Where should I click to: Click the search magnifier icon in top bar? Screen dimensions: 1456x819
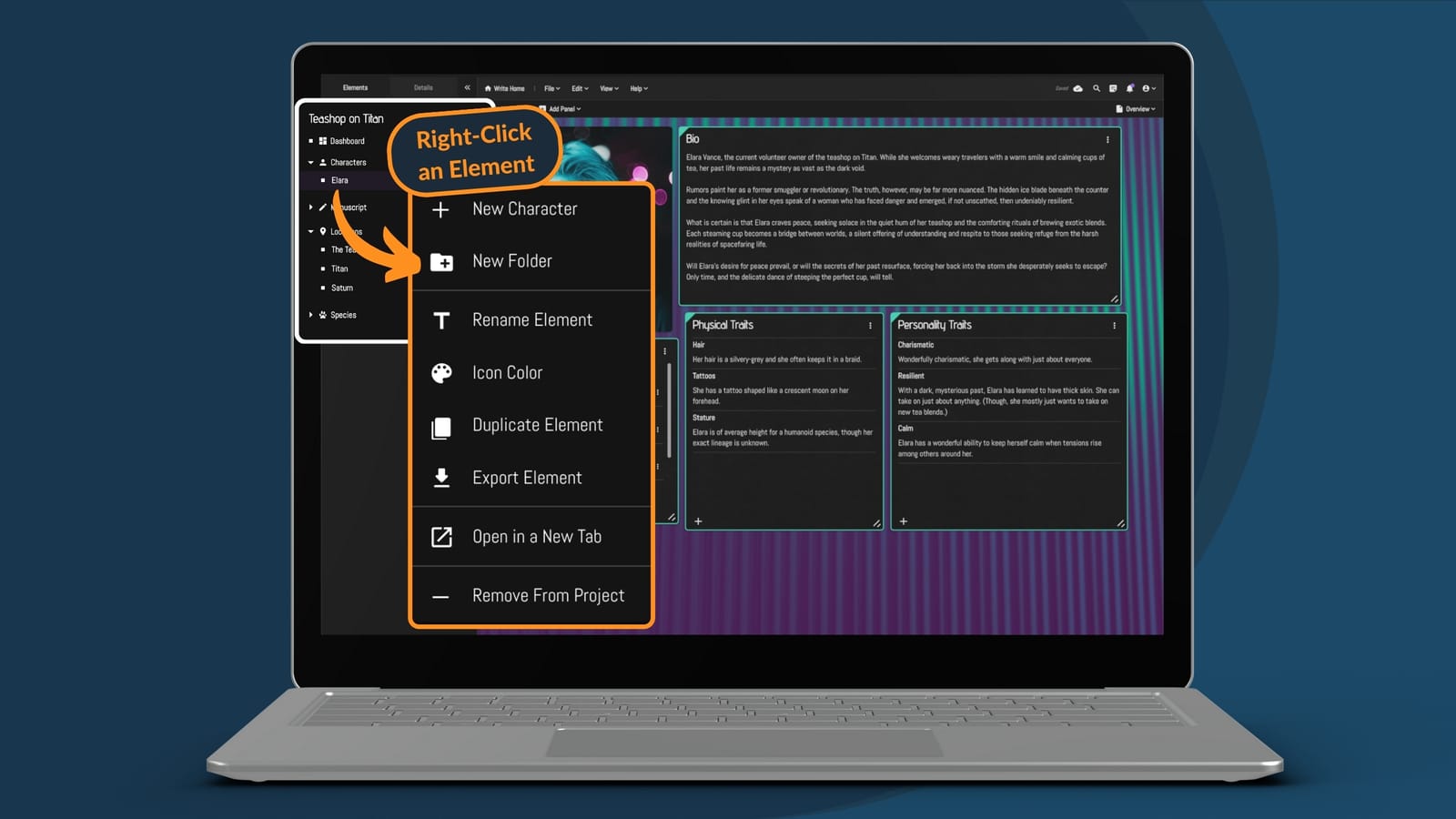click(1096, 88)
